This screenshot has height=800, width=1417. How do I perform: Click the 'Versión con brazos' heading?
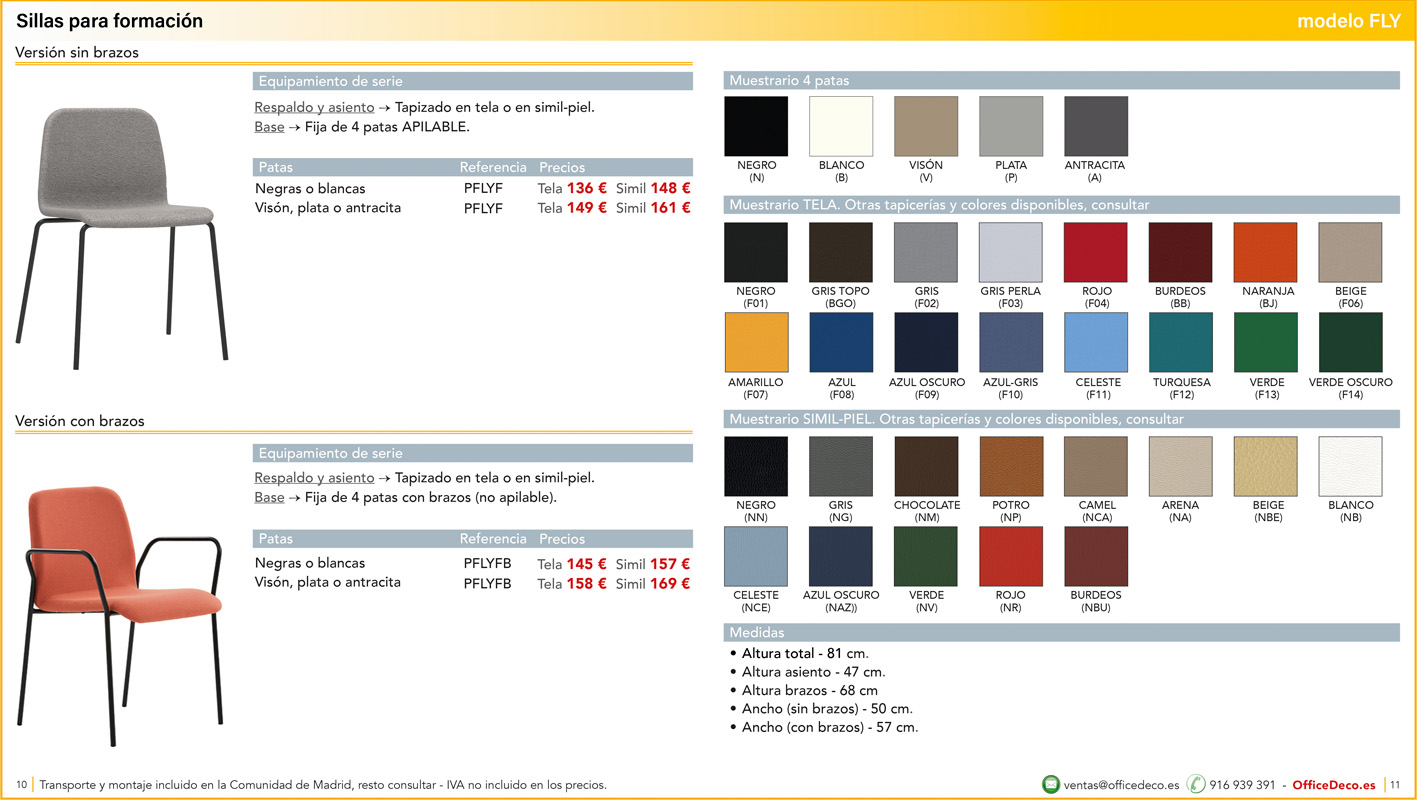tap(80, 421)
